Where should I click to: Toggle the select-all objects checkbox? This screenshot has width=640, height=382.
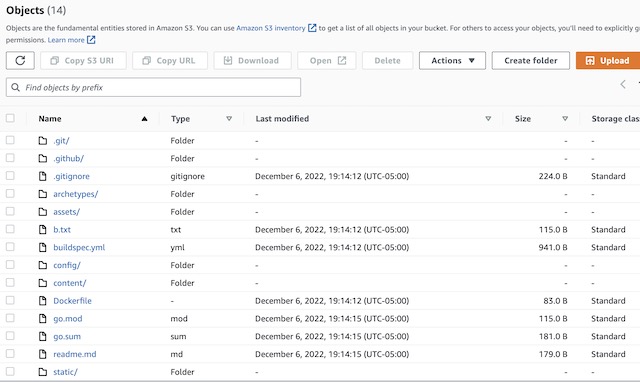(10, 118)
